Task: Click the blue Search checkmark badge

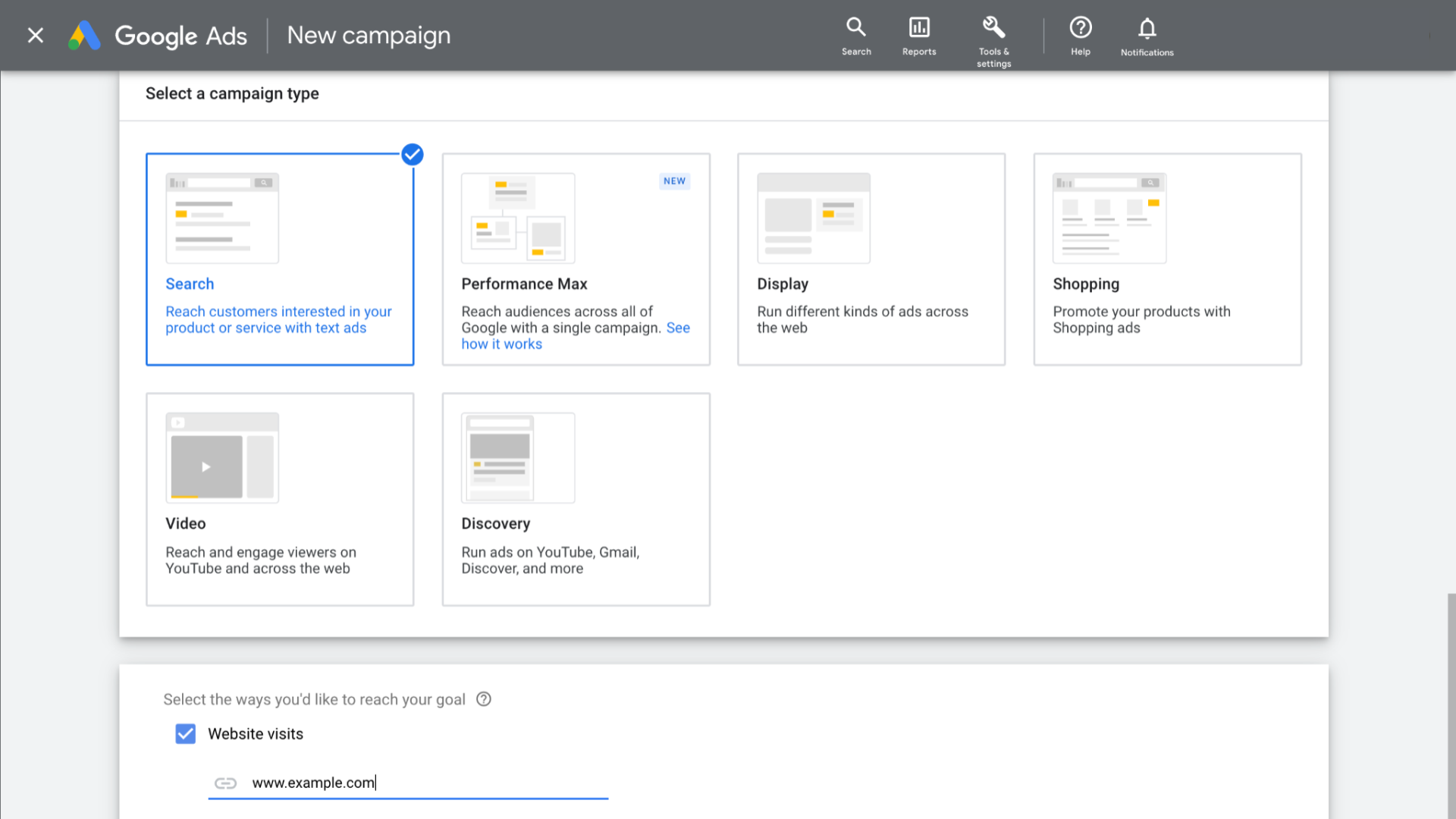Action: pyautogui.click(x=413, y=155)
